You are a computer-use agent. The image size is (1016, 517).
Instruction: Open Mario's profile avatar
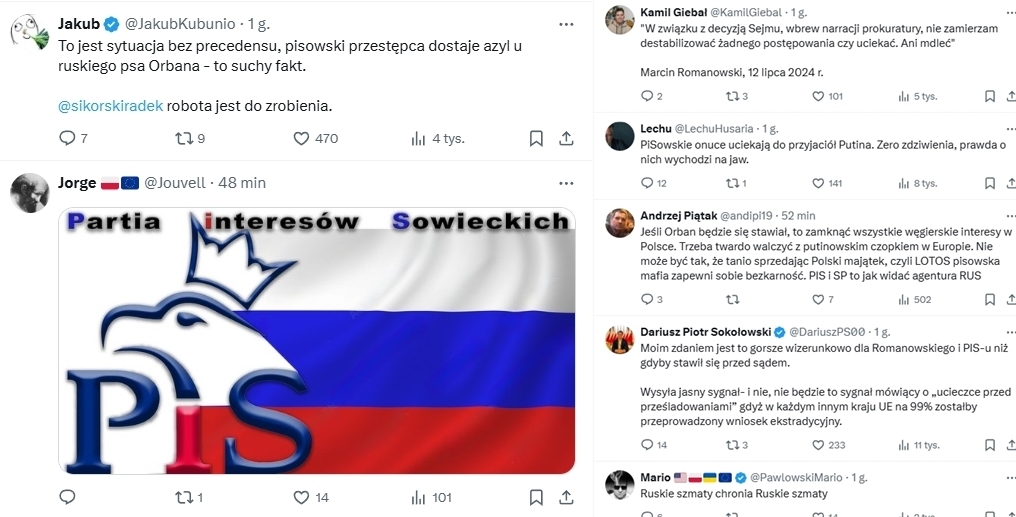tap(619, 485)
